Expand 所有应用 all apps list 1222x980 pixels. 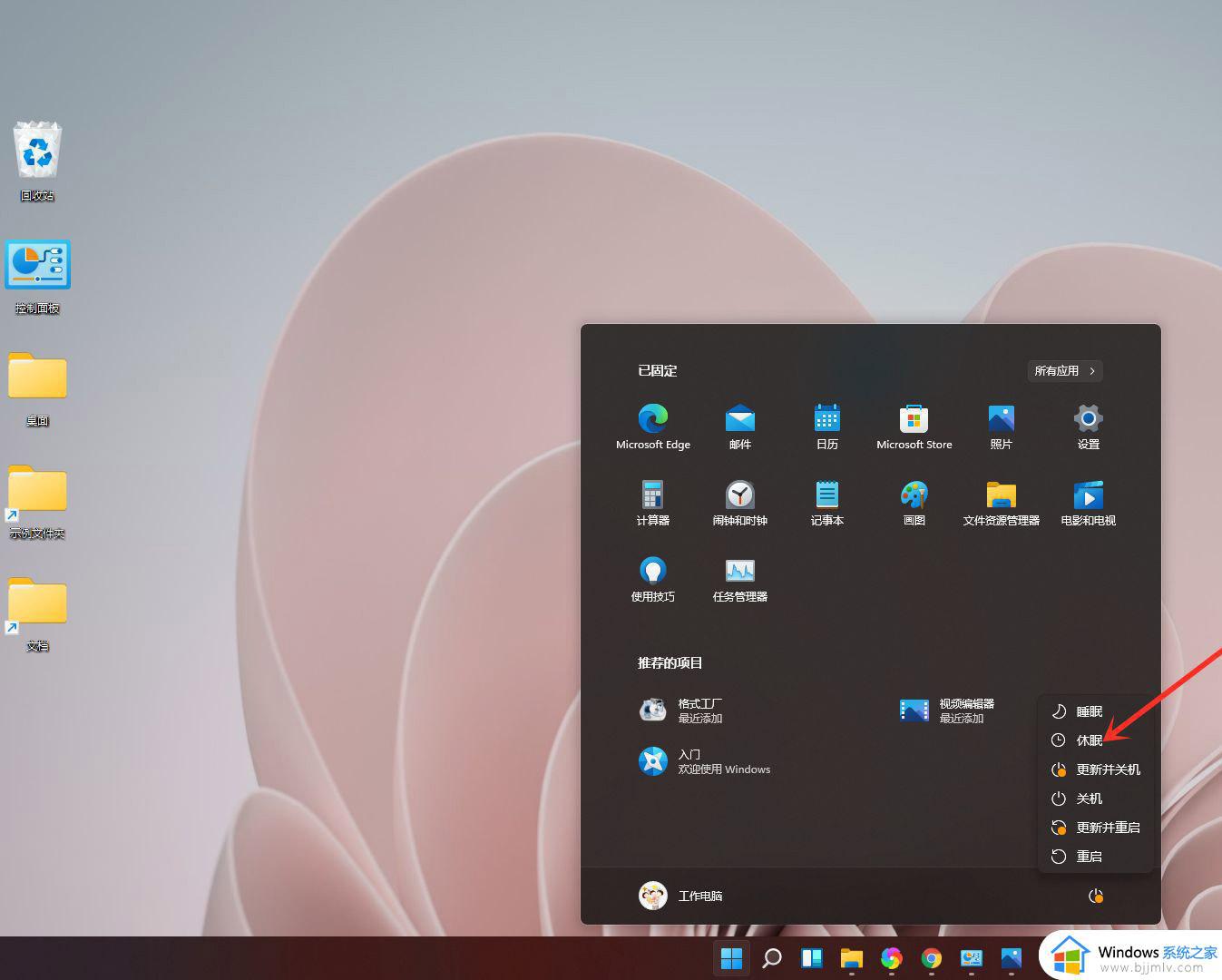pos(1065,371)
